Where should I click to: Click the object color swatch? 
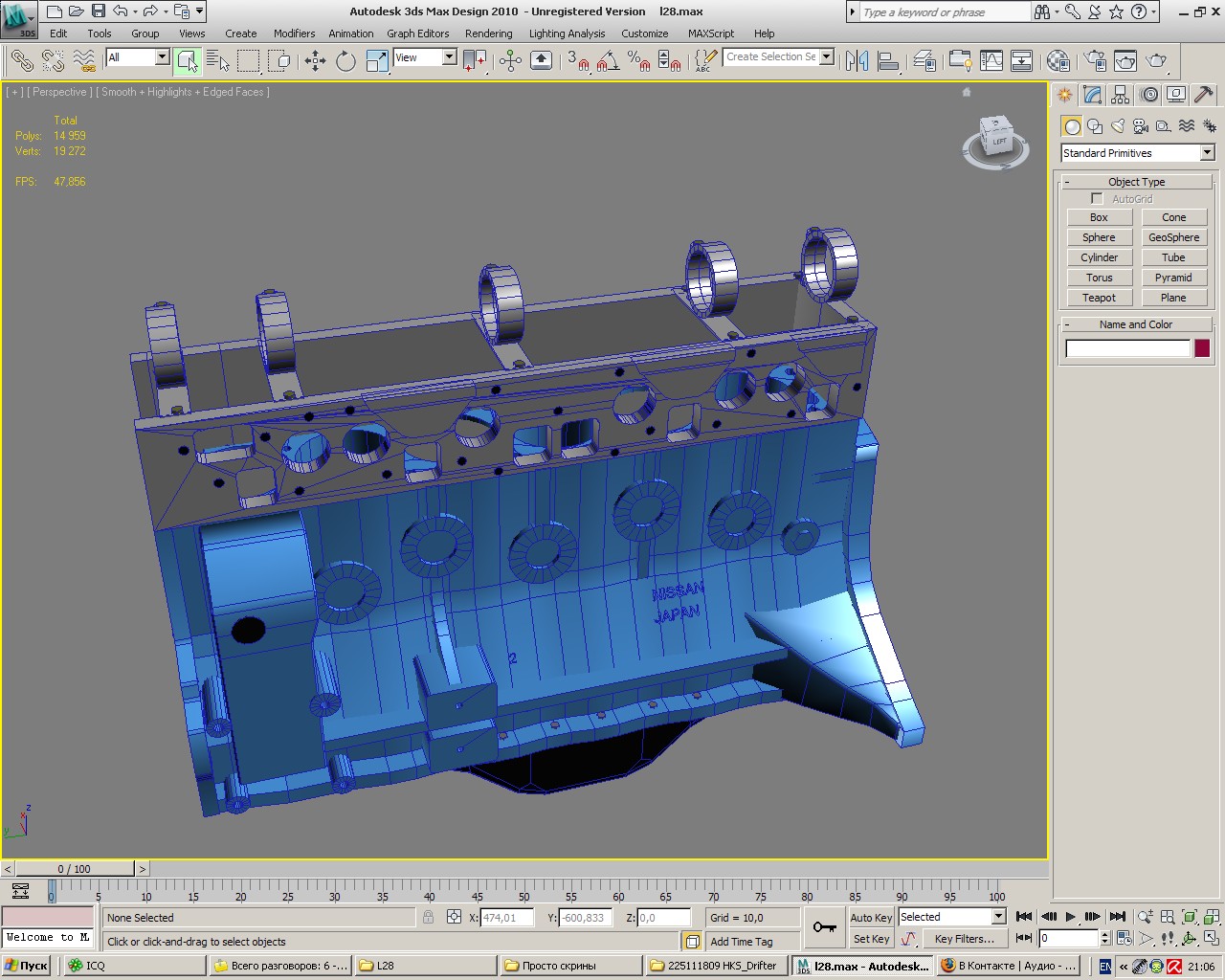(x=1202, y=348)
